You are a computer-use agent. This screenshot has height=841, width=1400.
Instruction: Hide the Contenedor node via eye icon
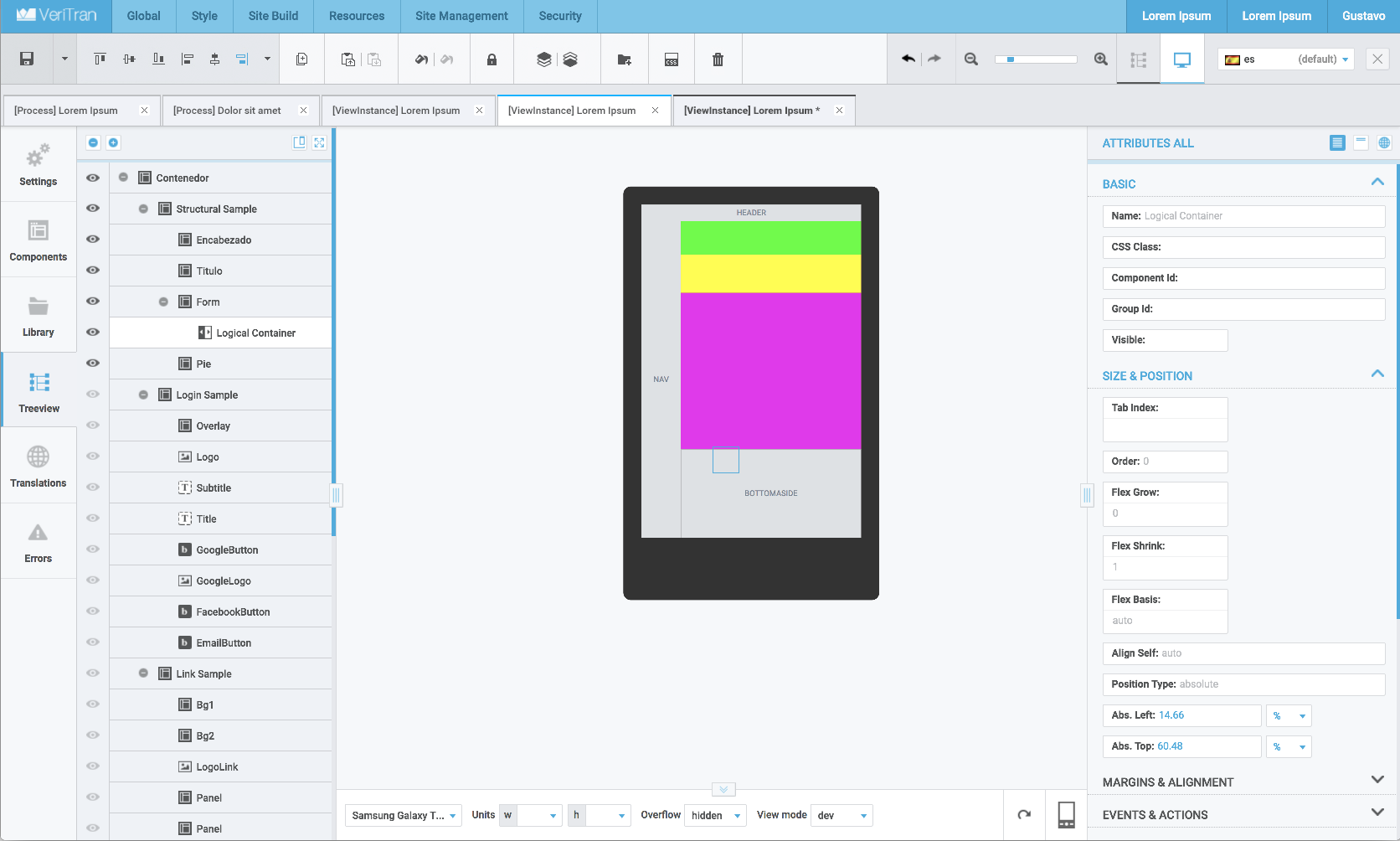pyautogui.click(x=93, y=178)
